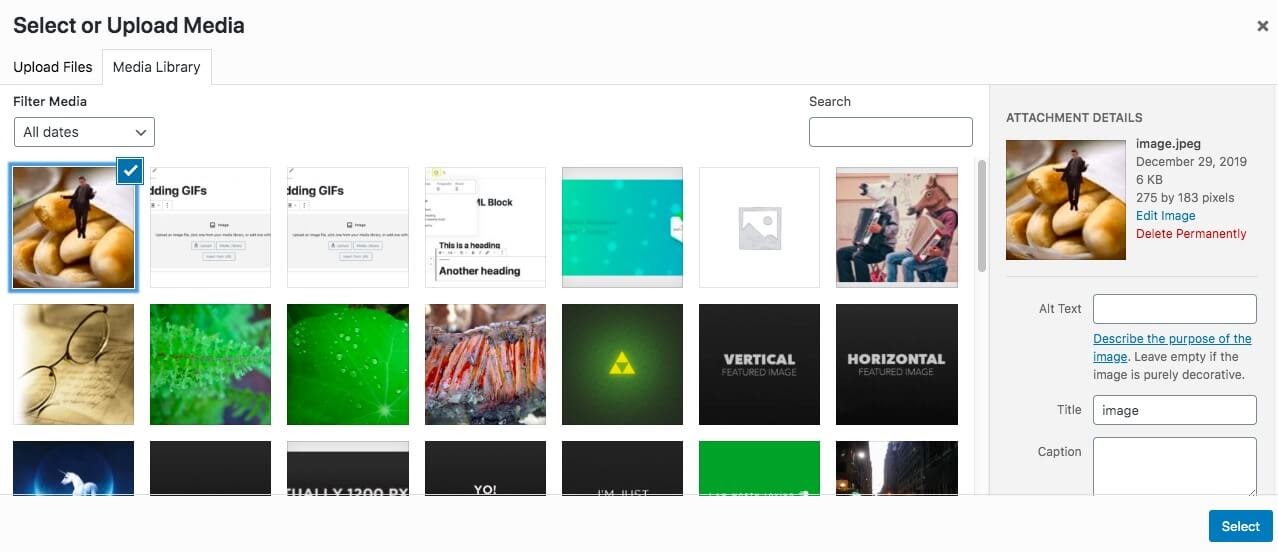The height and width of the screenshot is (552, 1278).
Task: Select the eyeglasses on paper thumbnail
Action: click(x=73, y=365)
